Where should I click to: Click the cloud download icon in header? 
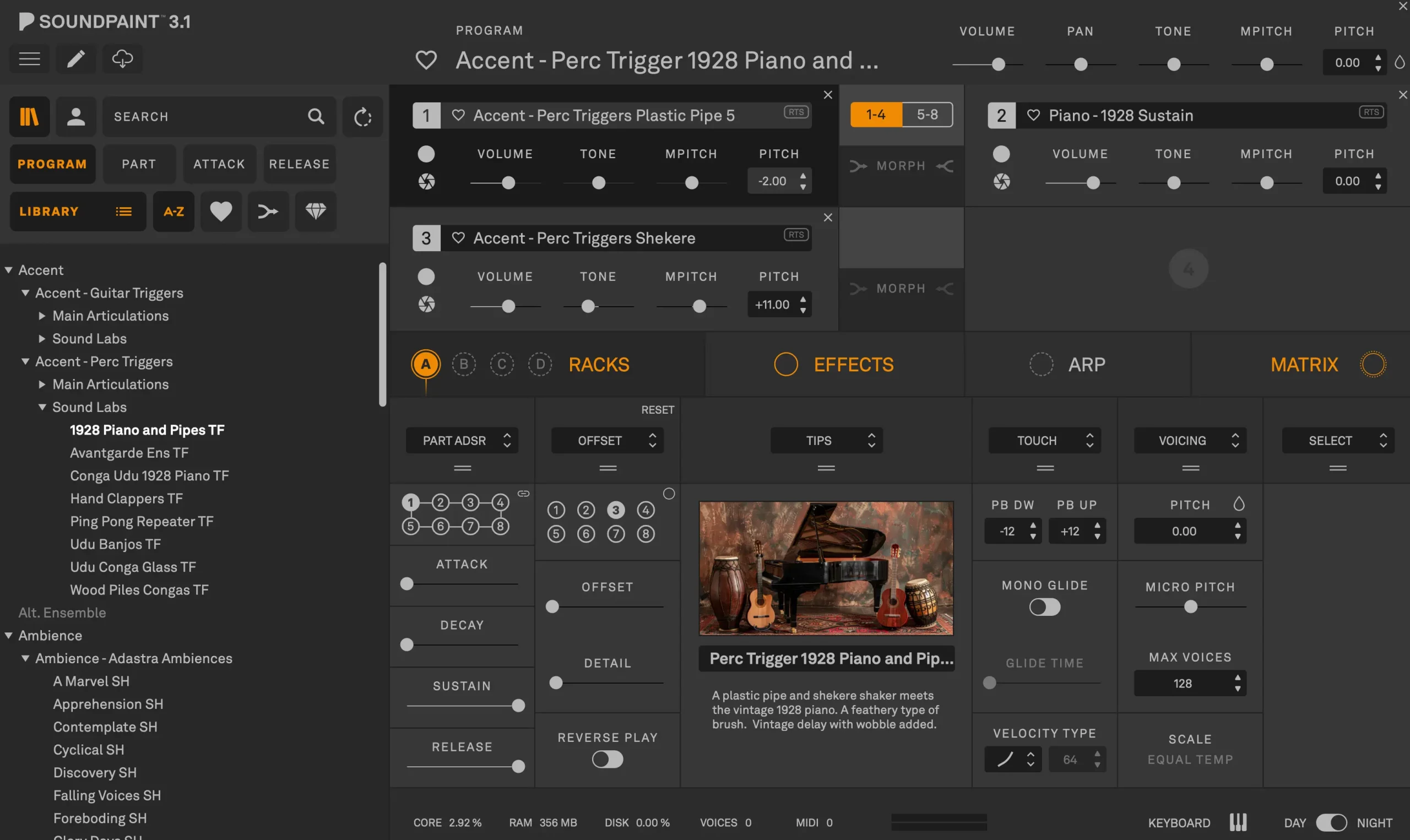(x=122, y=58)
